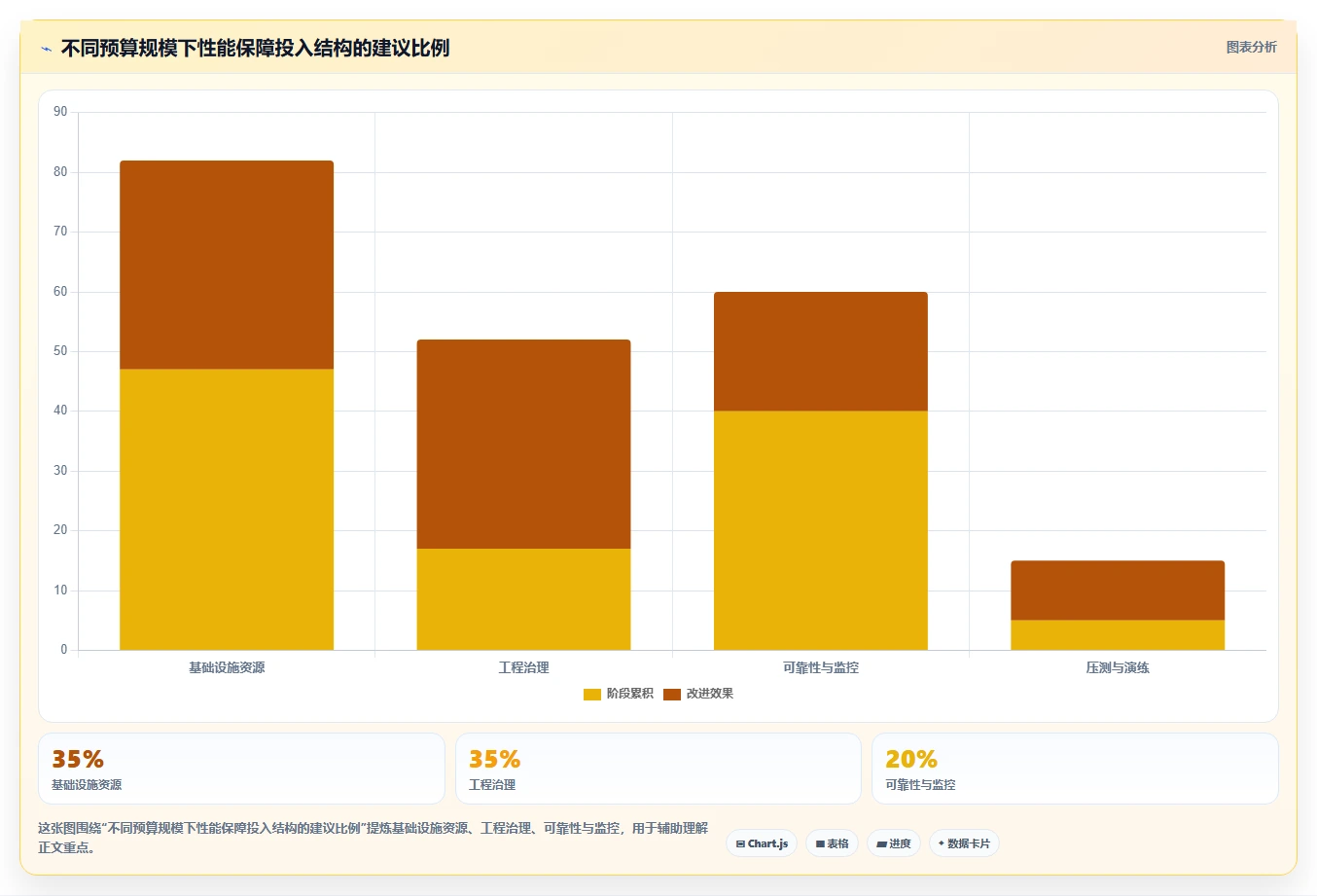
Task: Toggle the 改进效果 legend swatch
Action: pos(672,694)
